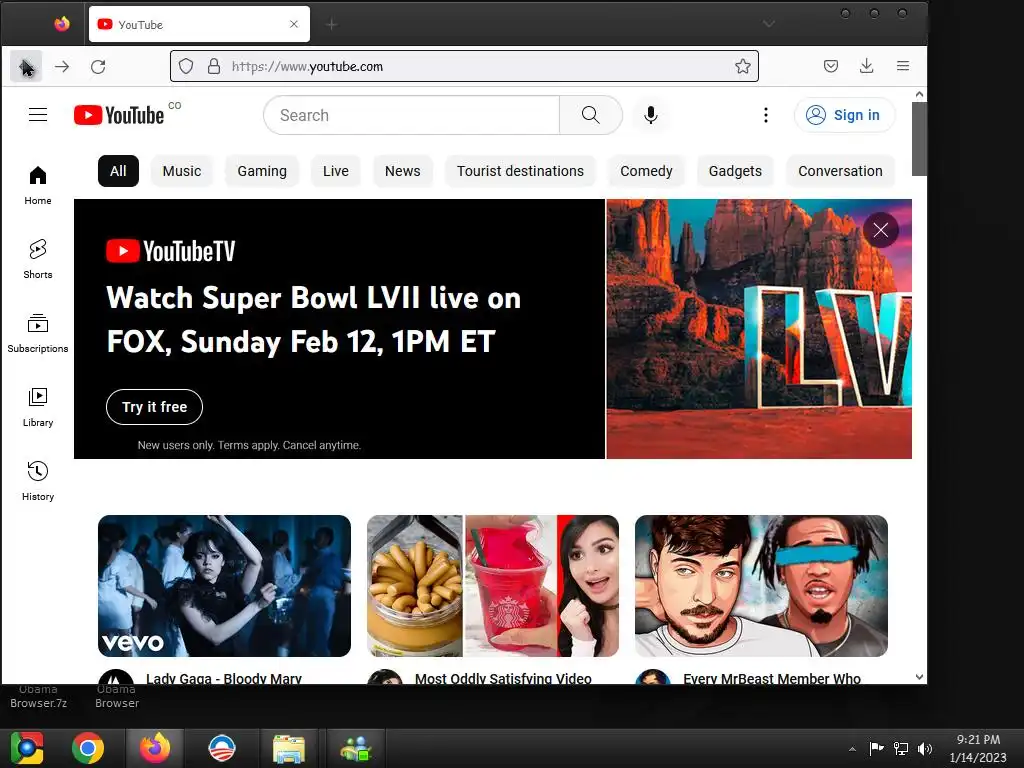This screenshot has height=768, width=1024.
Task: Start voice search with microphone icon
Action: coord(650,115)
